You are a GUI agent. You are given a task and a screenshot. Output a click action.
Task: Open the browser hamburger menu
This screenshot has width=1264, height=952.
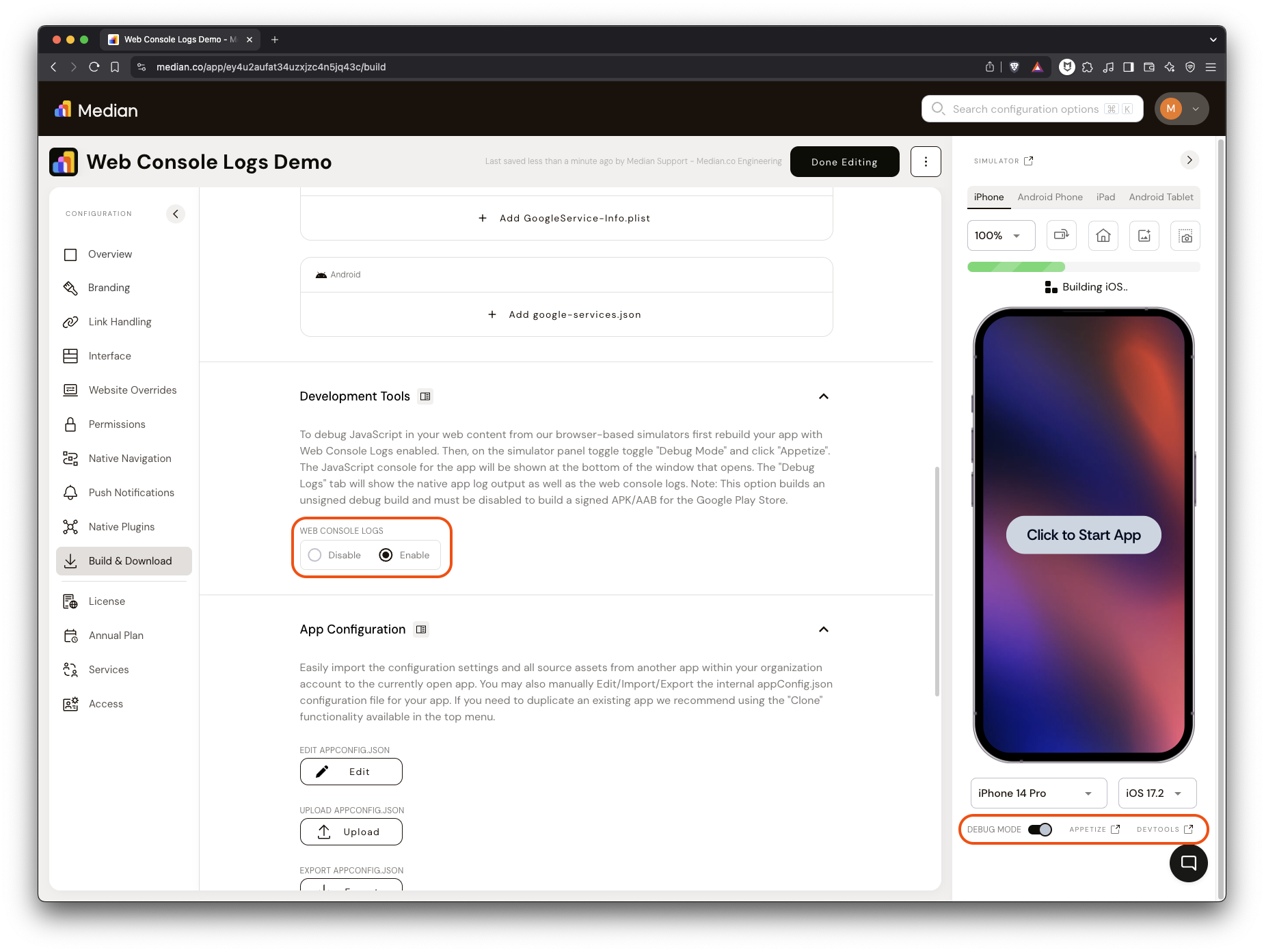click(1211, 67)
